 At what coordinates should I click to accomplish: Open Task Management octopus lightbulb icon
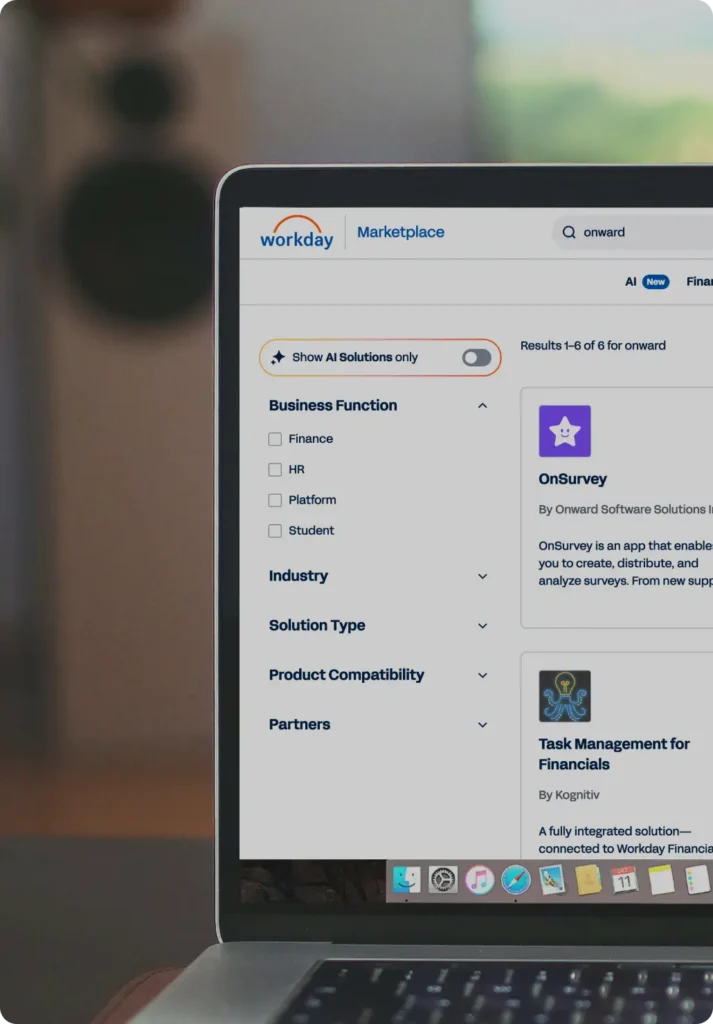(564, 696)
